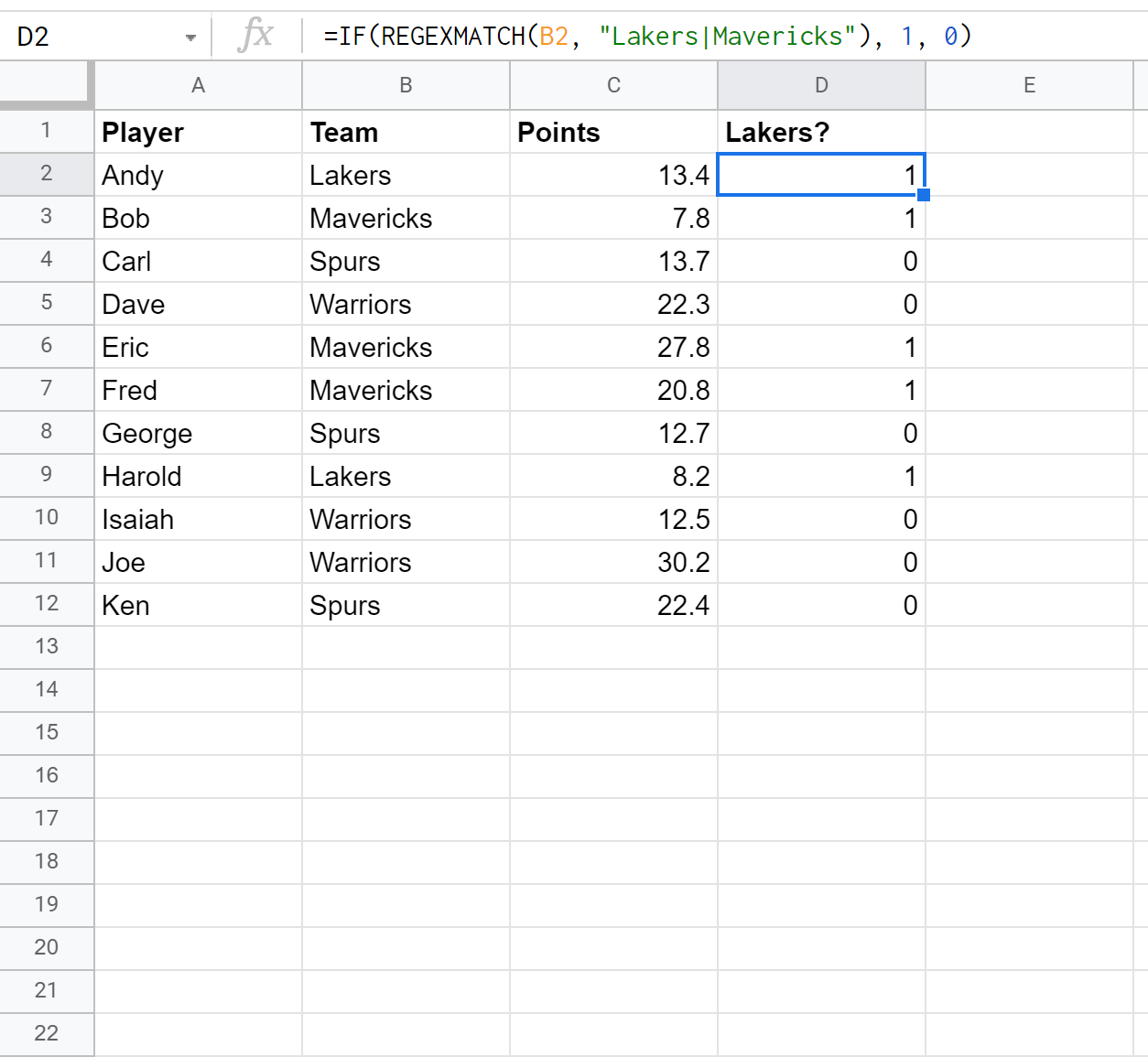
Task: Select cell with value 30.2
Action: coord(613,562)
